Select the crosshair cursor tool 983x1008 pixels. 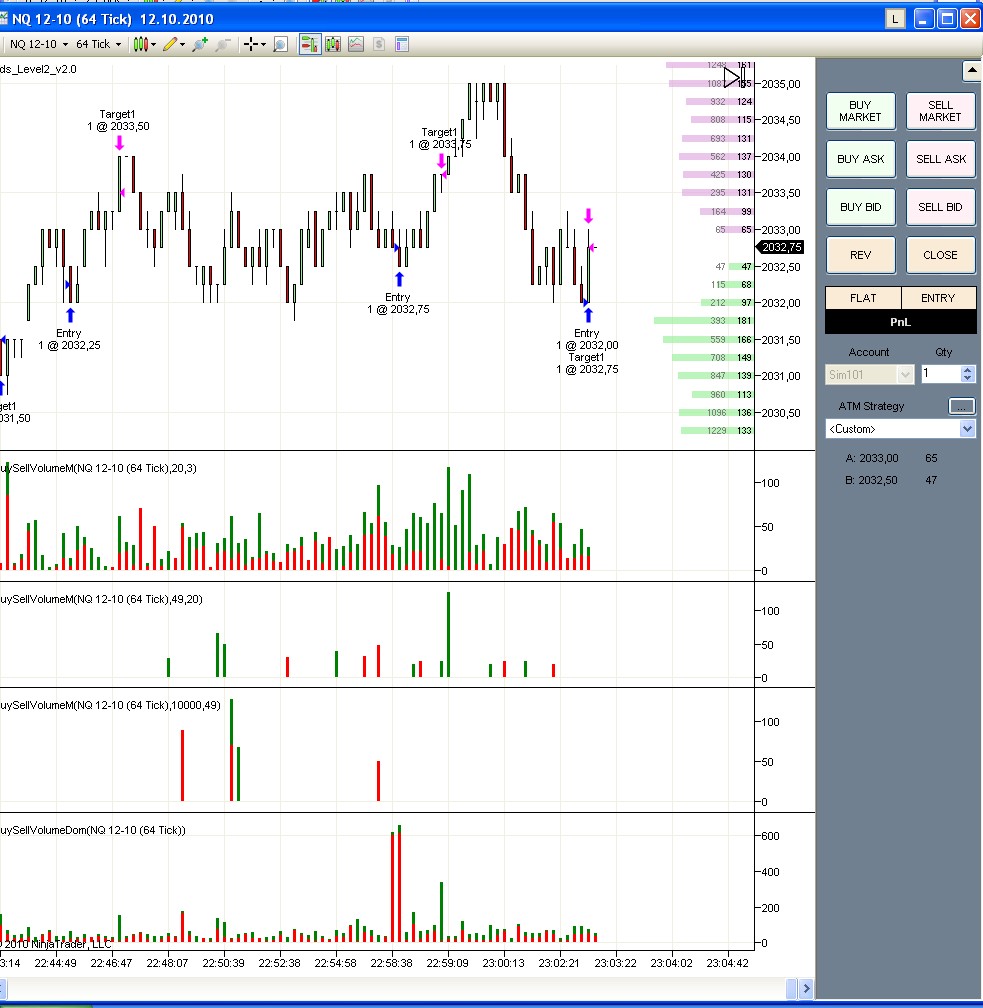(x=250, y=44)
